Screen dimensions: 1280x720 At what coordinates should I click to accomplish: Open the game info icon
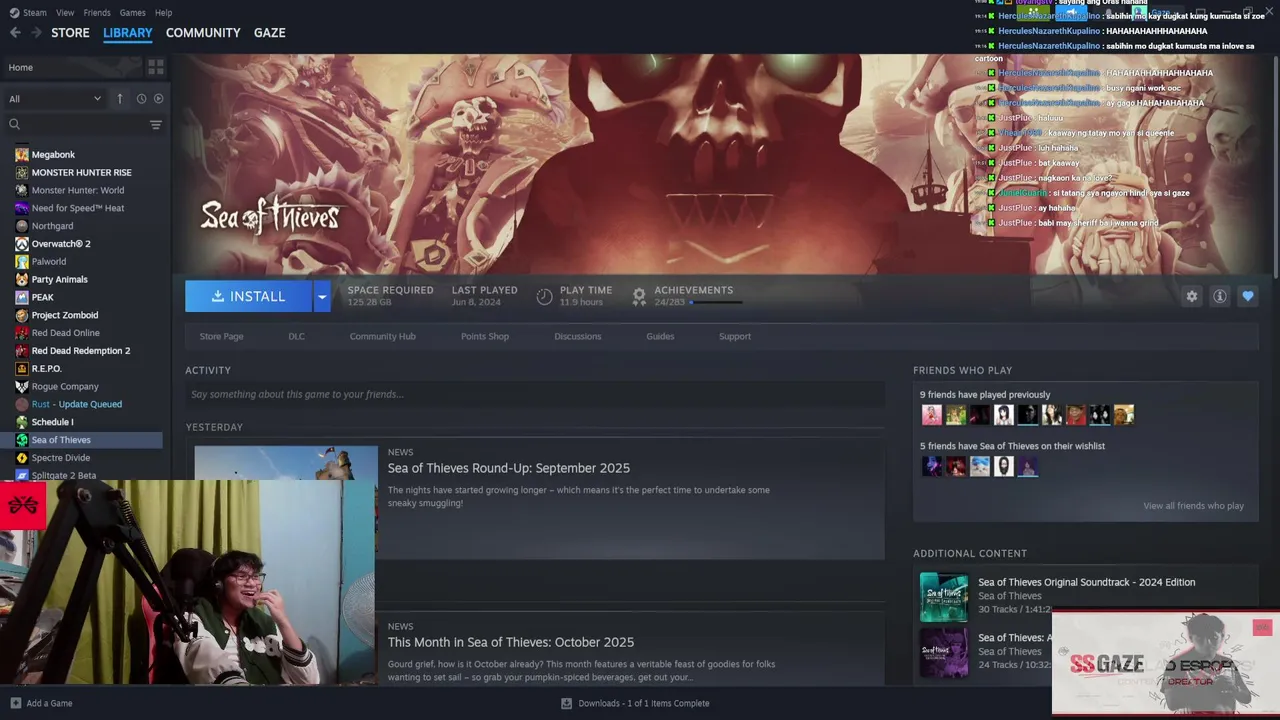click(x=1219, y=296)
